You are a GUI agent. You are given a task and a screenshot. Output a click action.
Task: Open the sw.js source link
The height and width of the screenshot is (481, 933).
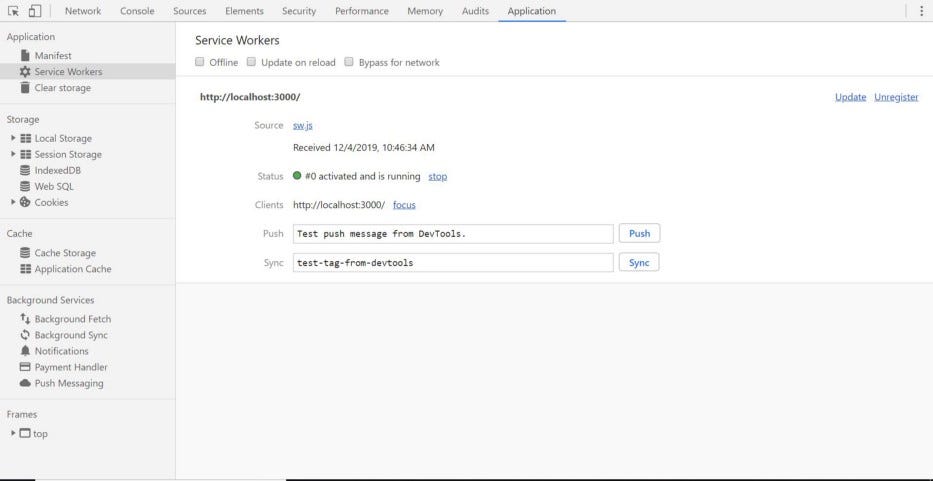[x=303, y=126]
